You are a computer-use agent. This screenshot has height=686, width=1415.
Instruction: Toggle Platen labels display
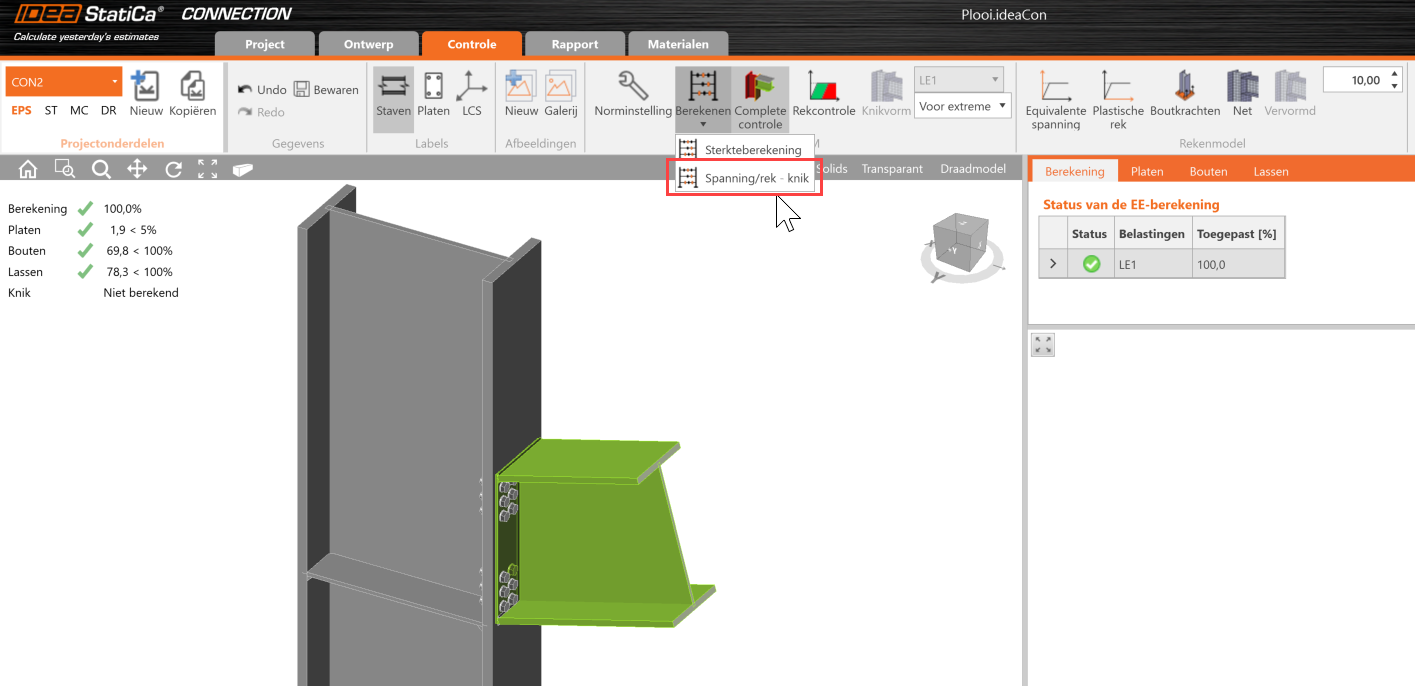(433, 87)
